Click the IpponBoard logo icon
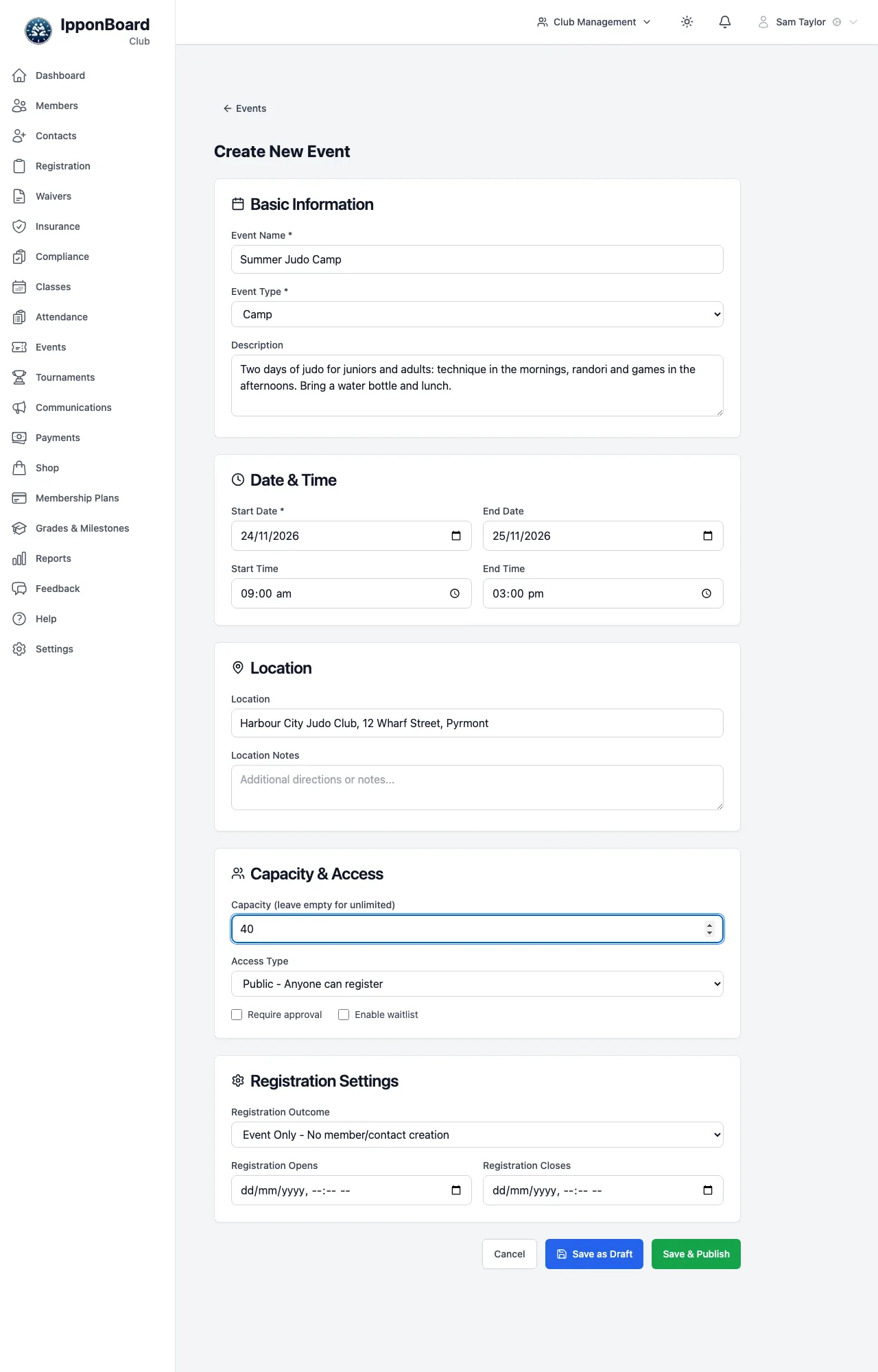Screen dimensions: 878x1372 pos(38,31)
